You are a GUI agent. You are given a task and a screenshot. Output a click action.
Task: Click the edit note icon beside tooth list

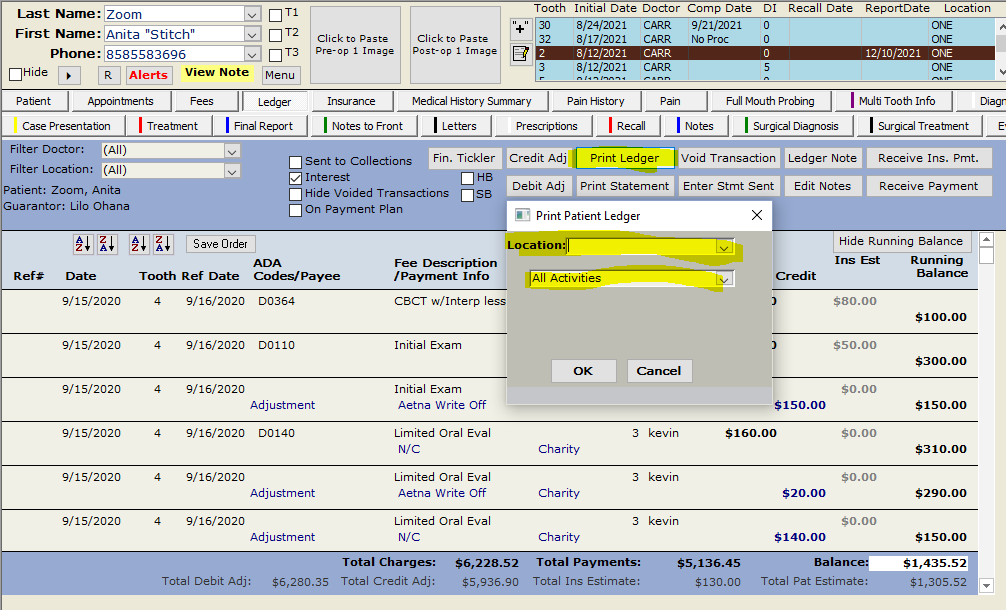pyautogui.click(x=520, y=55)
